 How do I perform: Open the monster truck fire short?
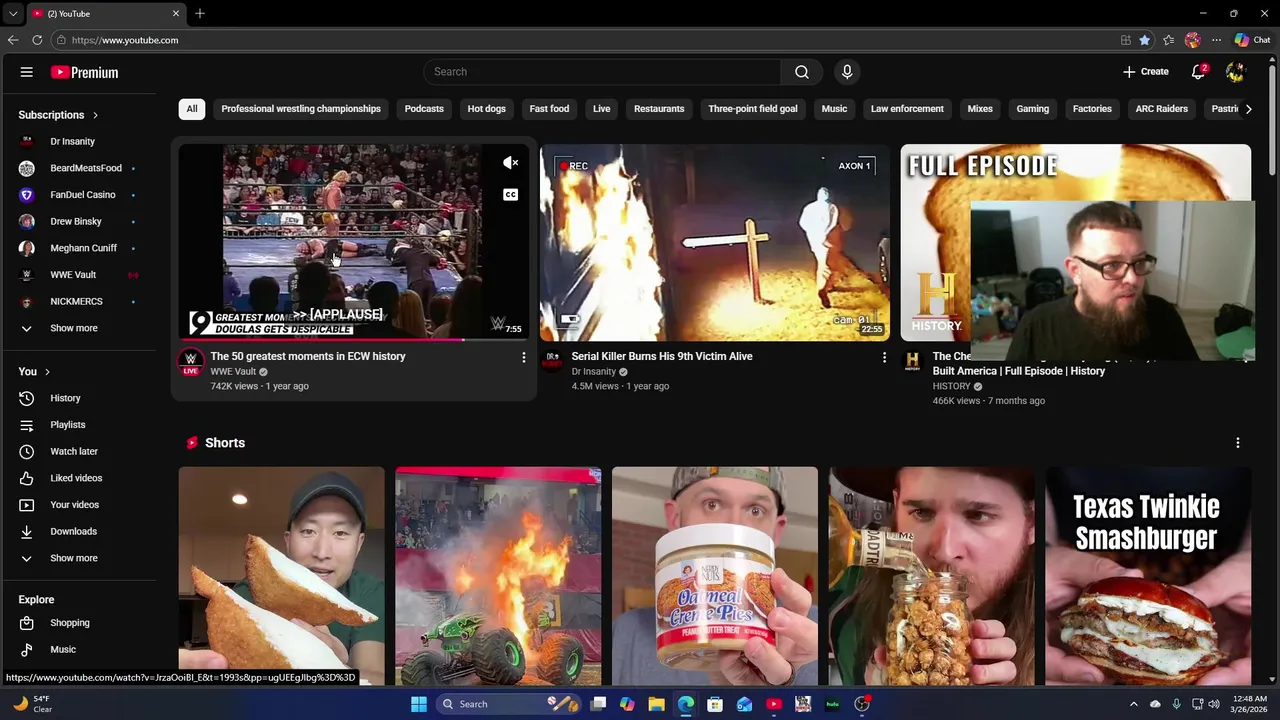point(498,576)
